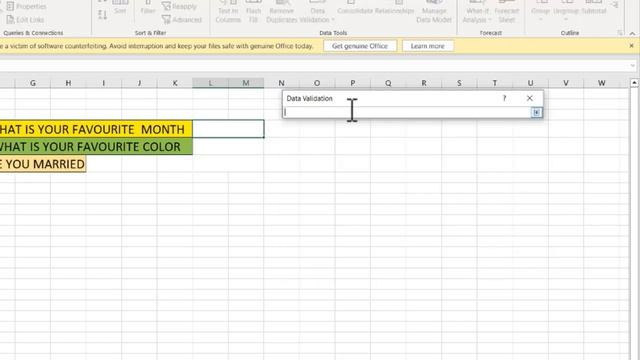Select column K header
Viewport: 640px width, 360px height.
[175, 83]
